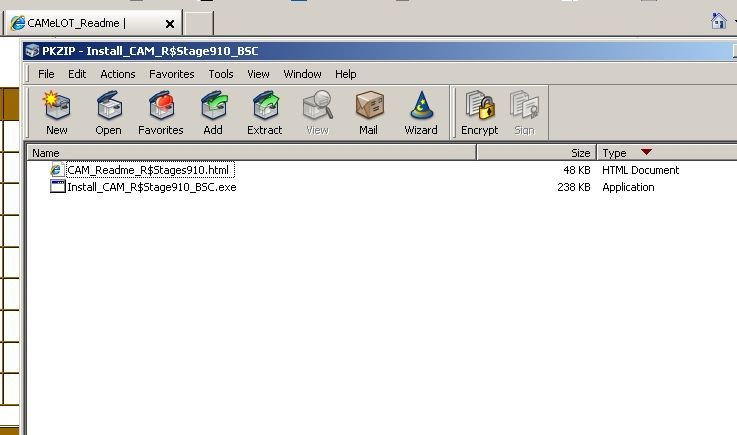Sort list by Name column header

(251, 153)
